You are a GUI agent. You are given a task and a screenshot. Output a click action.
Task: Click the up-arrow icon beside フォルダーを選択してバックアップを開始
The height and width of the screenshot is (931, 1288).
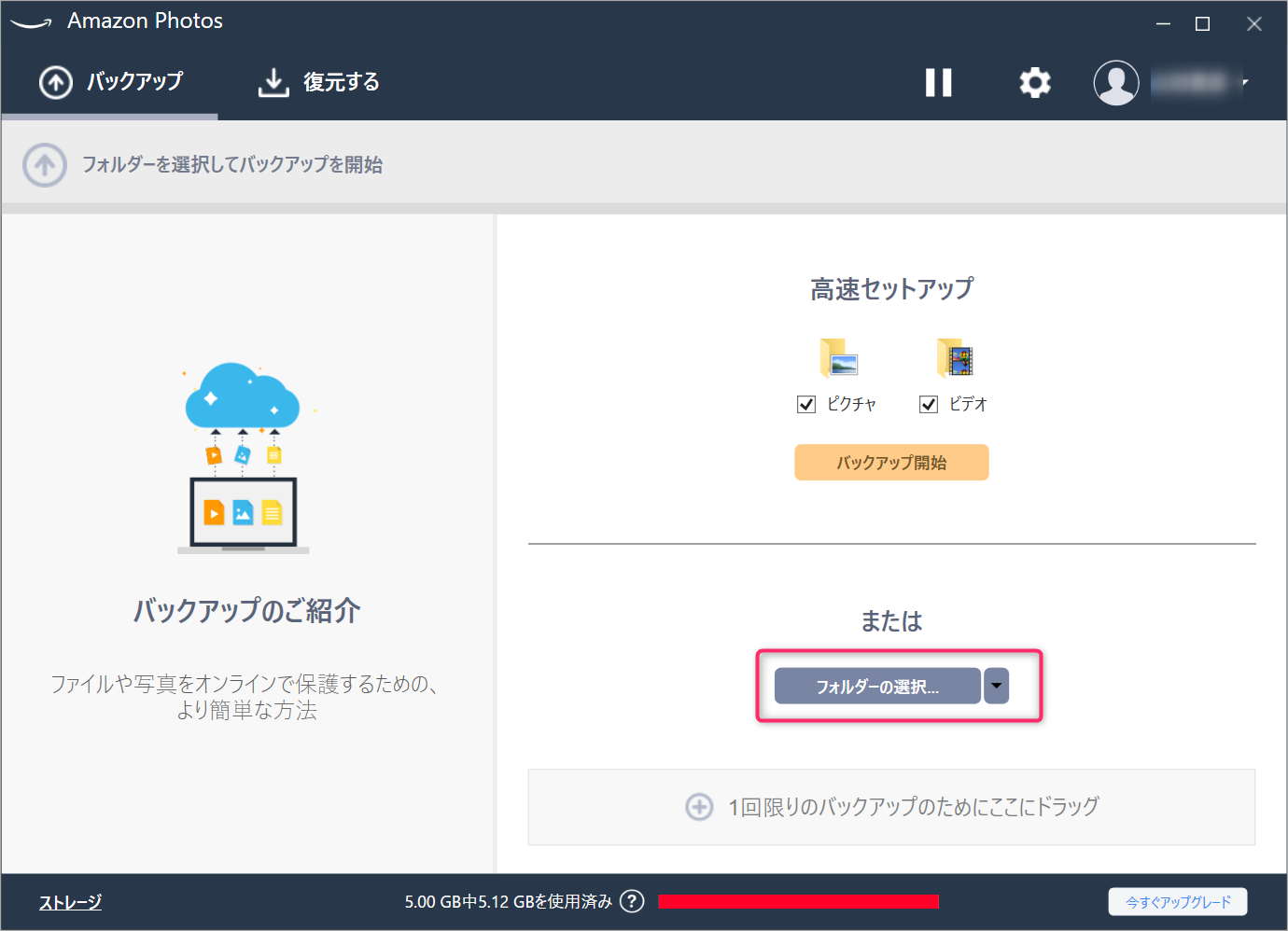pyautogui.click(x=45, y=165)
